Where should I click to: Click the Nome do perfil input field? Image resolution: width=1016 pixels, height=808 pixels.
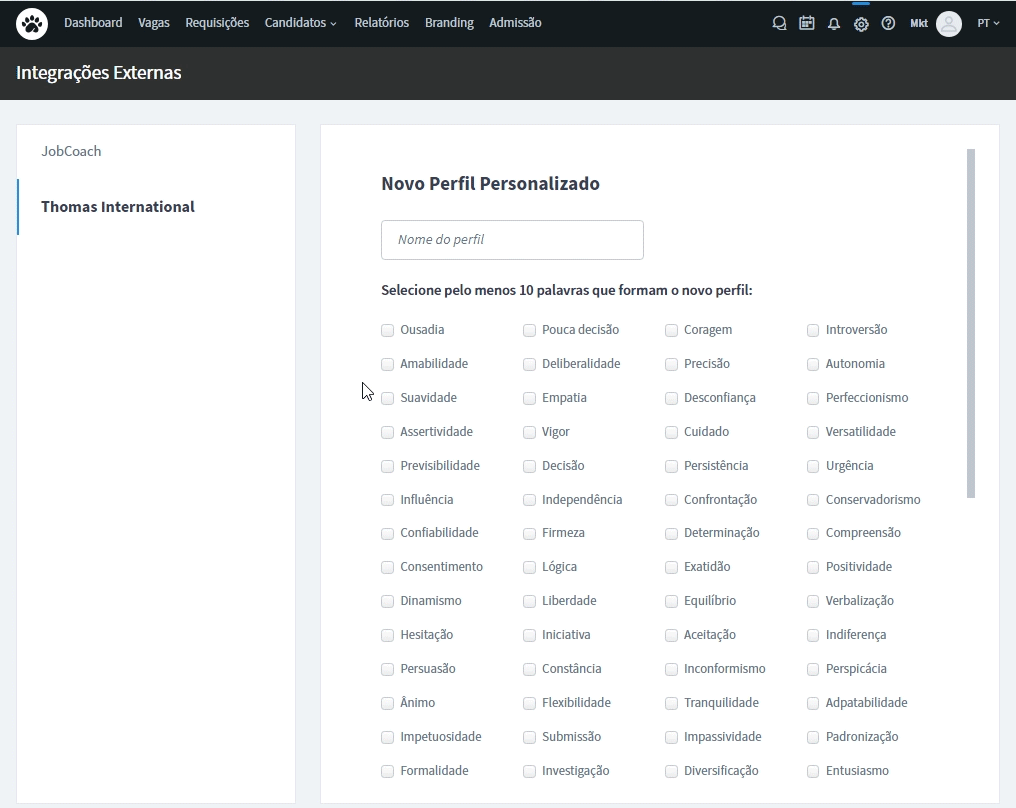tap(512, 240)
